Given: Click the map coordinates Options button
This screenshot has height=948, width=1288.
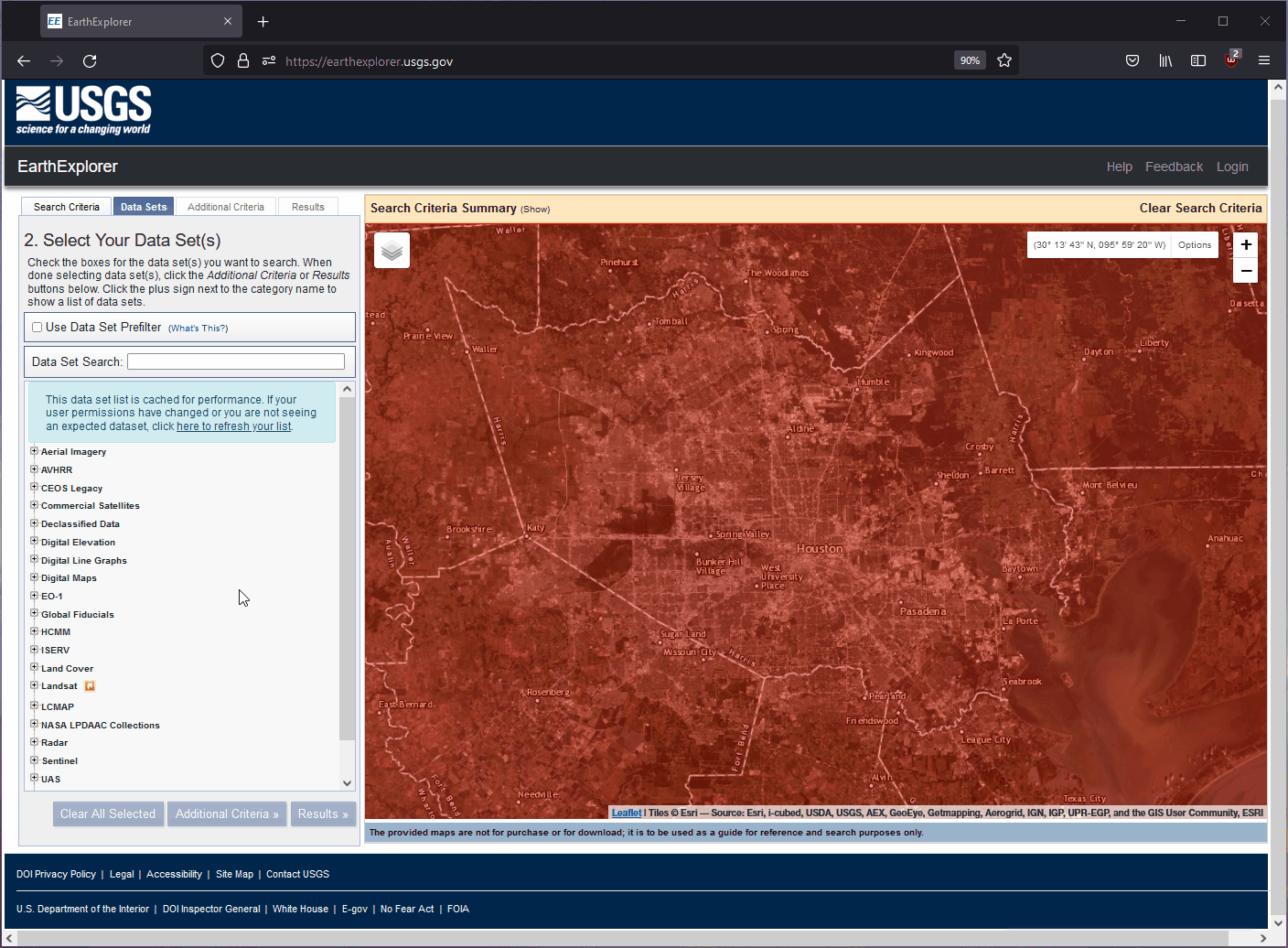Looking at the screenshot, I should click(x=1194, y=244).
